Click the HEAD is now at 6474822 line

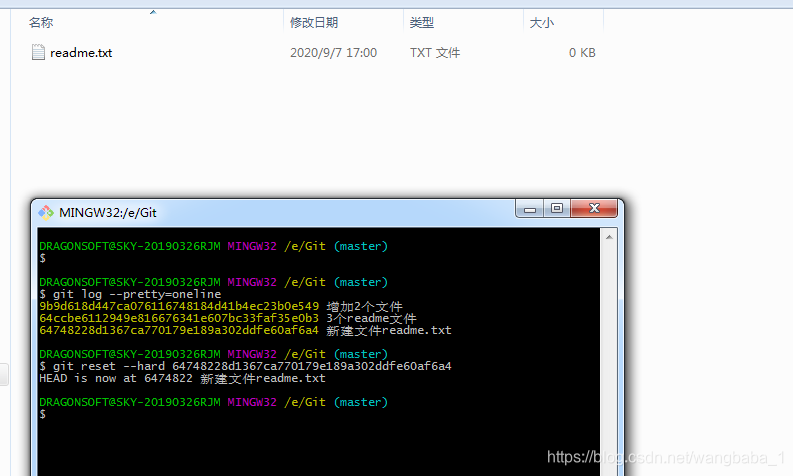point(182,378)
